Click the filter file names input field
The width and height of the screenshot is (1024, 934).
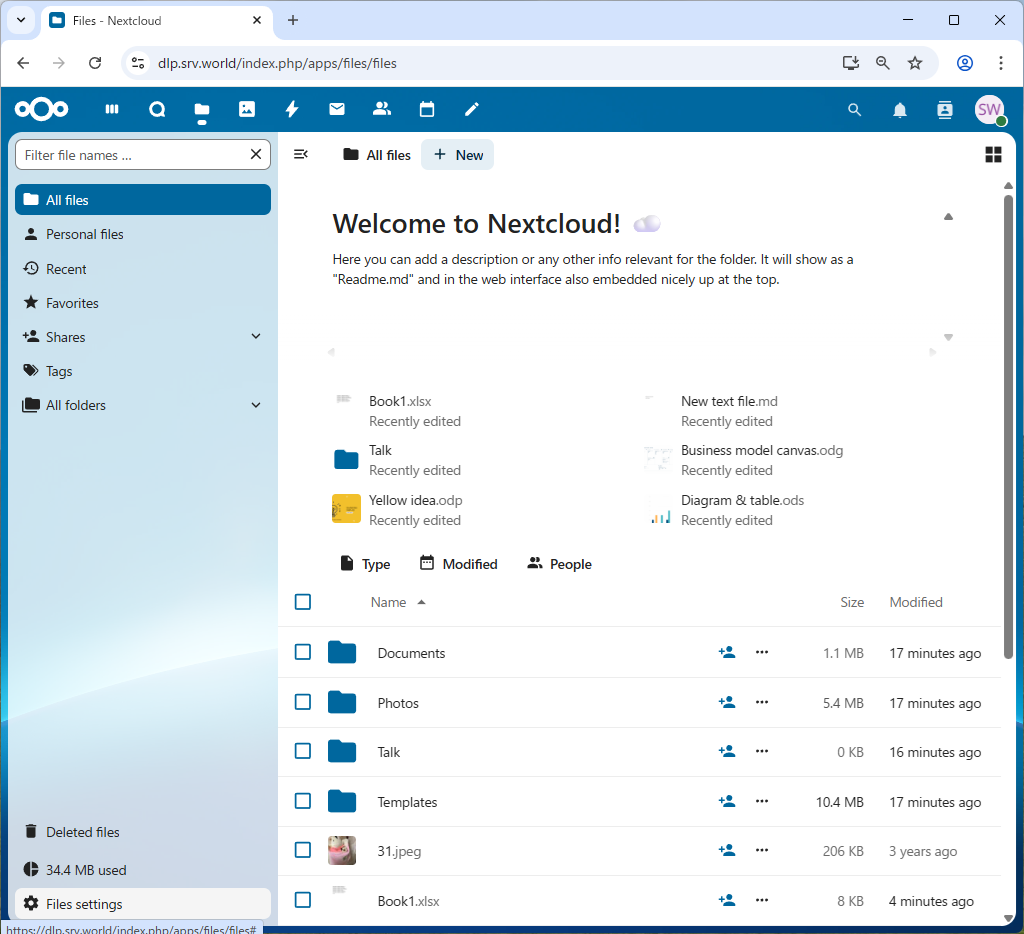[130, 154]
